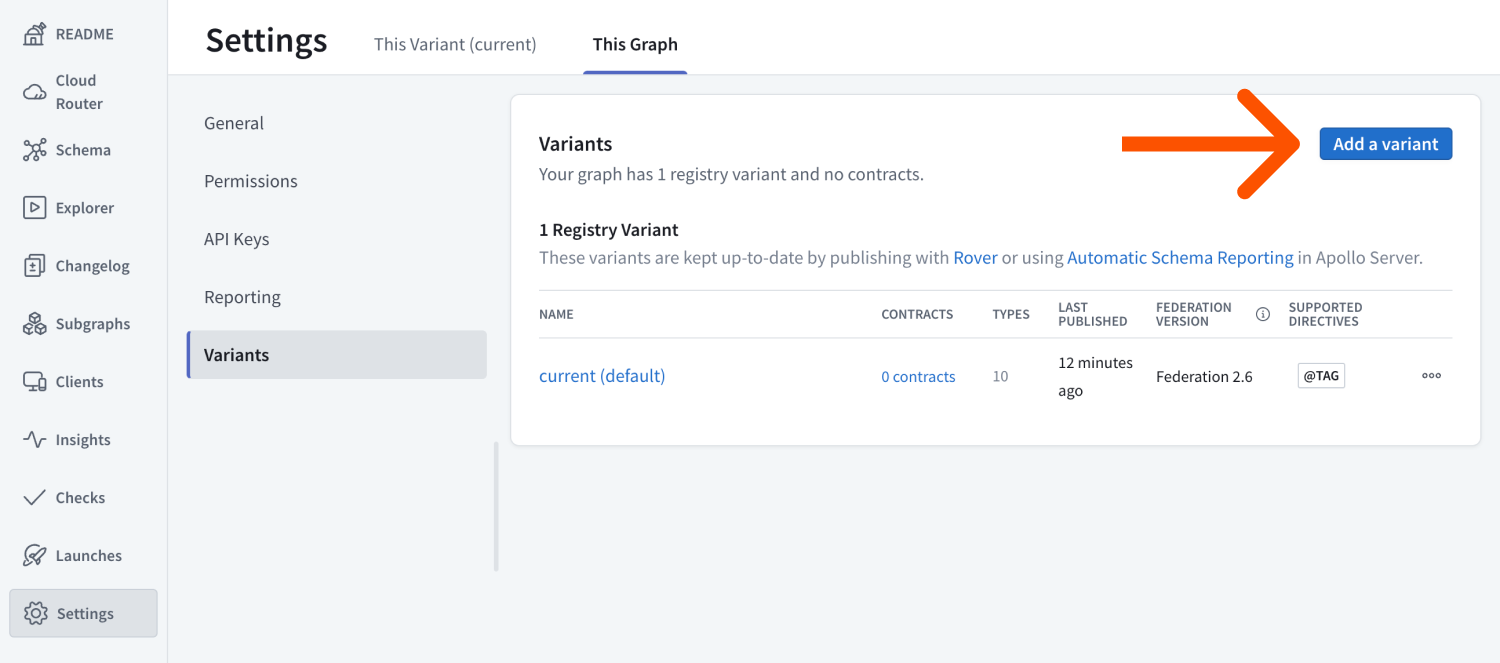
Task: Click the Add a variant button
Action: coord(1385,143)
